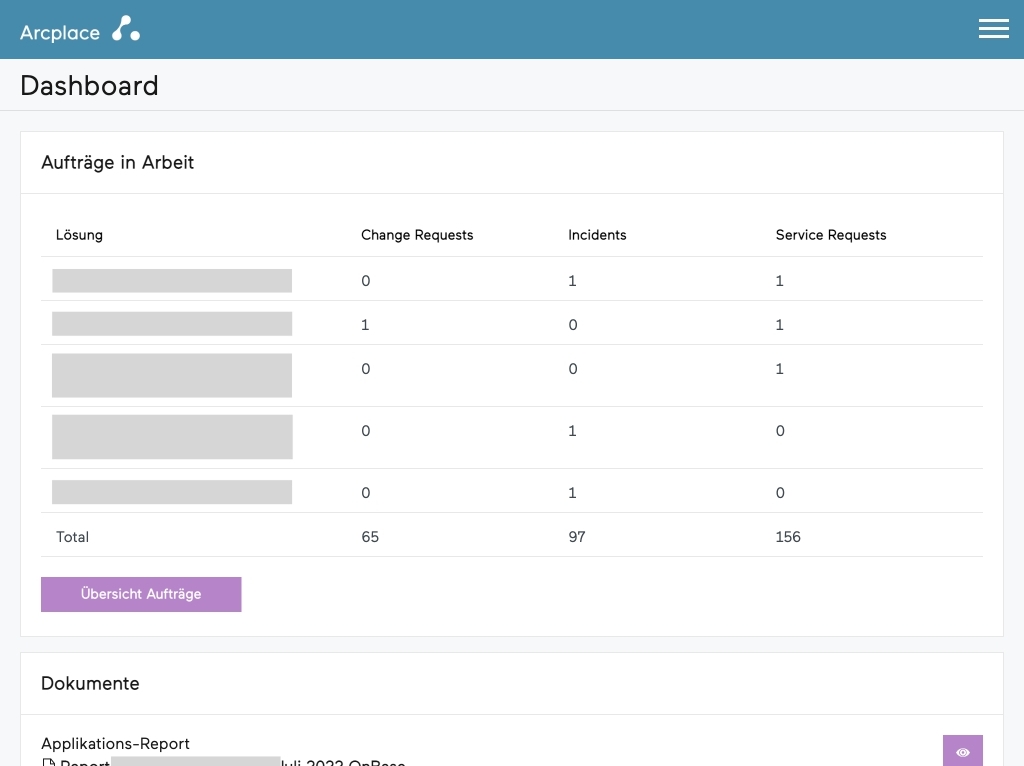Open the hamburger menu
Image resolution: width=1024 pixels, height=766 pixels.
pyautogui.click(x=993, y=29)
